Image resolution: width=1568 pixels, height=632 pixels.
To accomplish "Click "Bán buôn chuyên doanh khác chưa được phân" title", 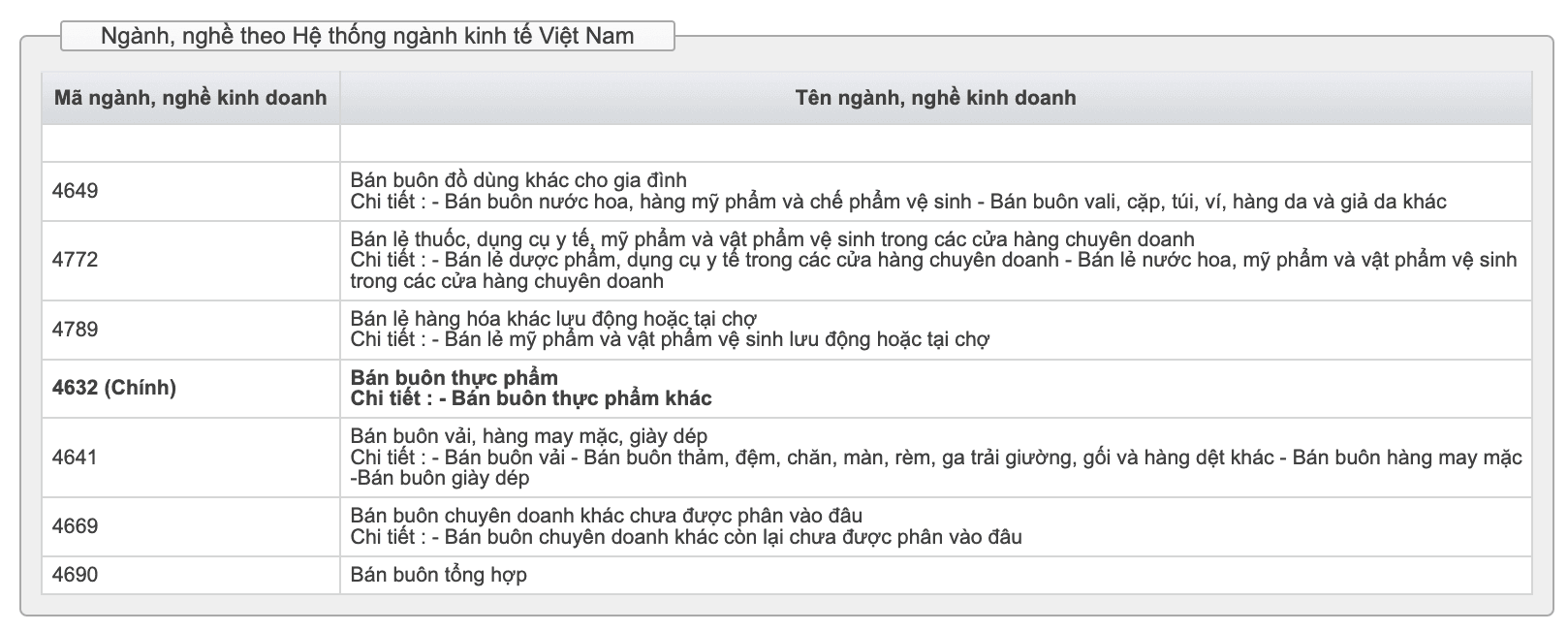I will 607,516.
